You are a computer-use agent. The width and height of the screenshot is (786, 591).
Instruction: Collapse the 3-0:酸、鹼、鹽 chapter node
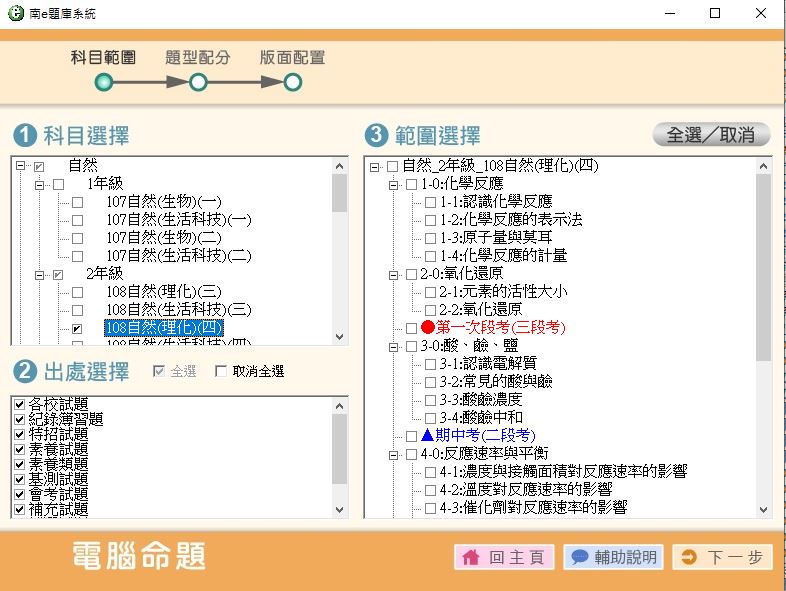(x=393, y=345)
